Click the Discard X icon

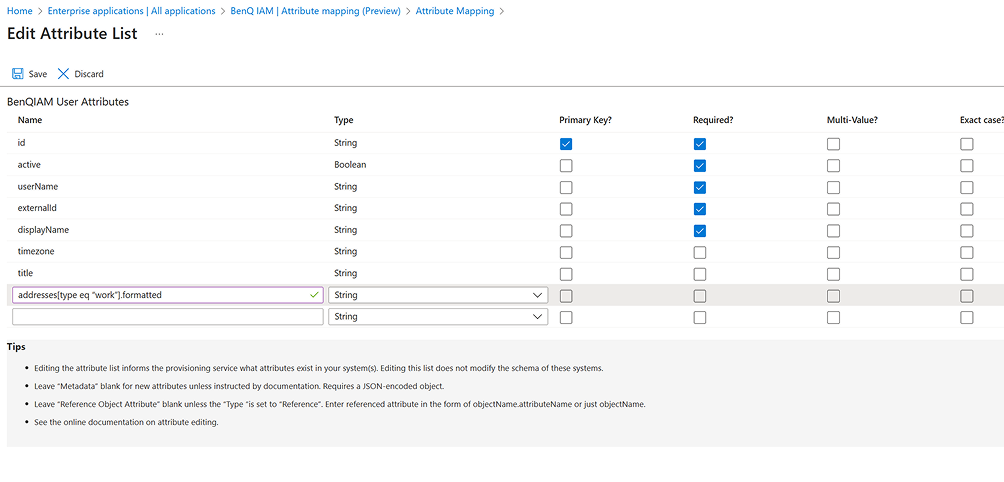click(x=64, y=74)
